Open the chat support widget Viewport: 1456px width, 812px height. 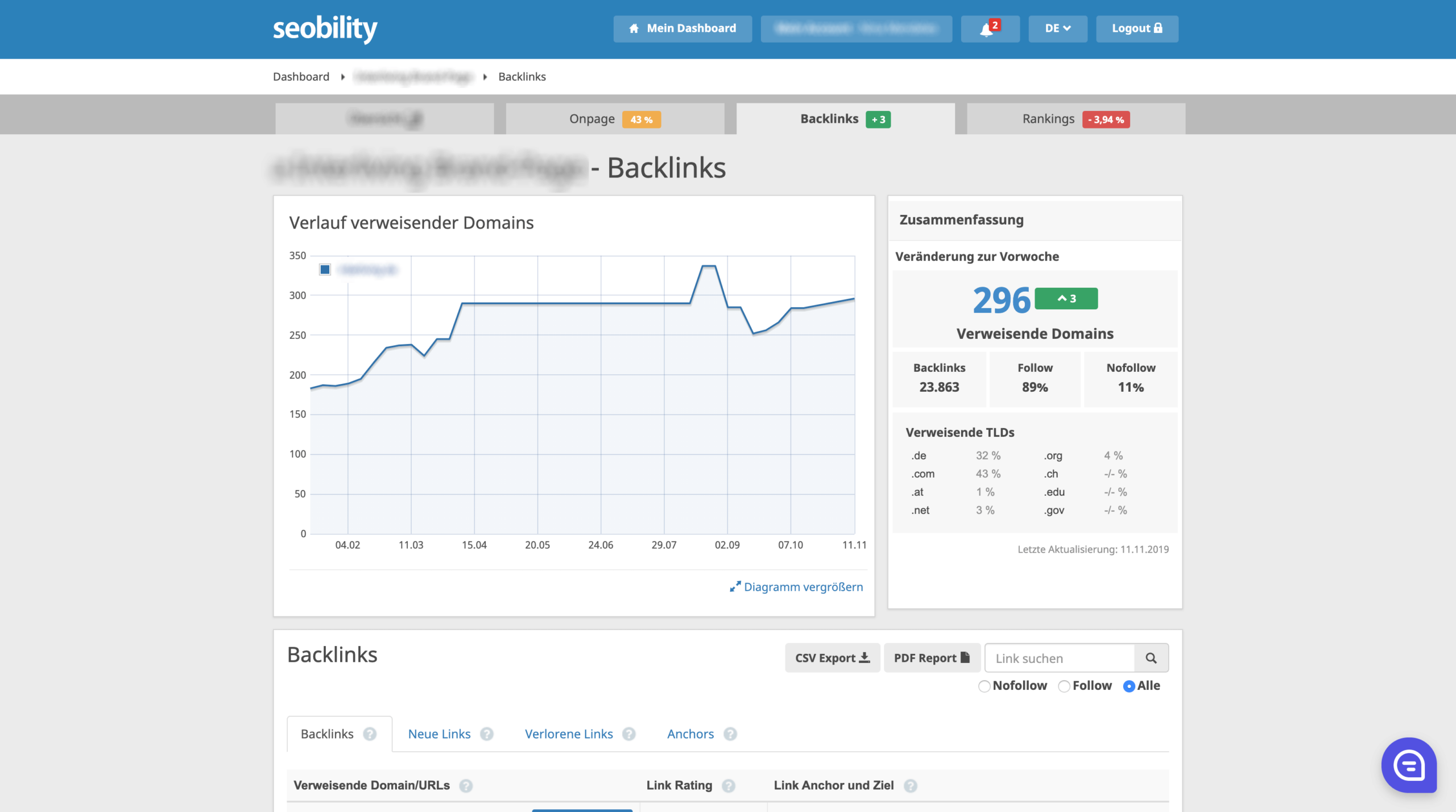point(1409,765)
